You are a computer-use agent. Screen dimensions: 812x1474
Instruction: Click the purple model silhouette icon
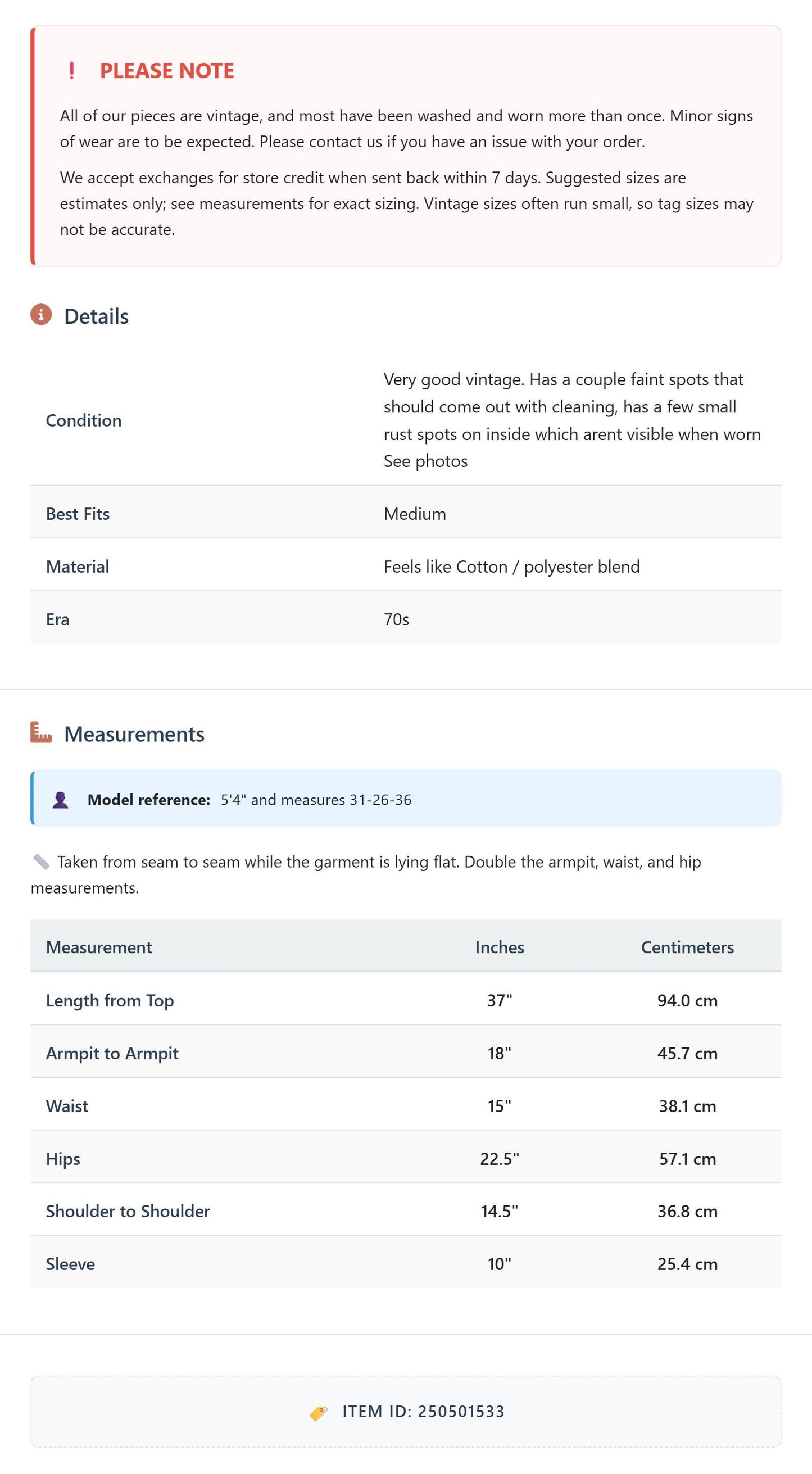point(60,799)
